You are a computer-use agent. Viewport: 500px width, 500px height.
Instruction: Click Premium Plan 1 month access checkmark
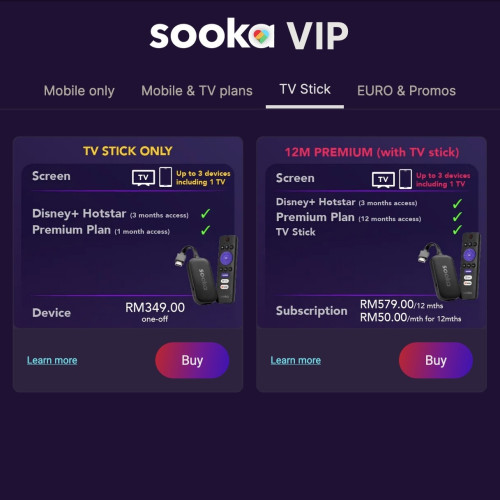click(205, 230)
